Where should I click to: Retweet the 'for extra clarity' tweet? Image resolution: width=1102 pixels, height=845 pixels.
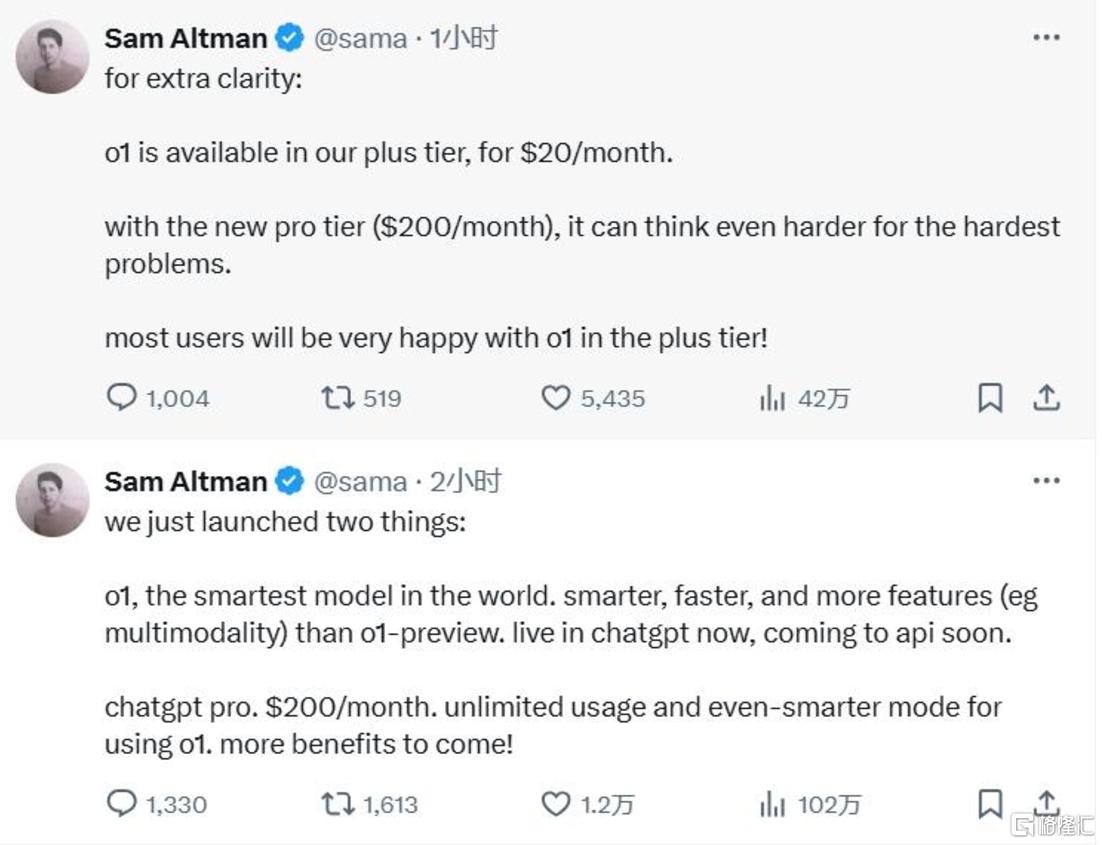[338, 398]
